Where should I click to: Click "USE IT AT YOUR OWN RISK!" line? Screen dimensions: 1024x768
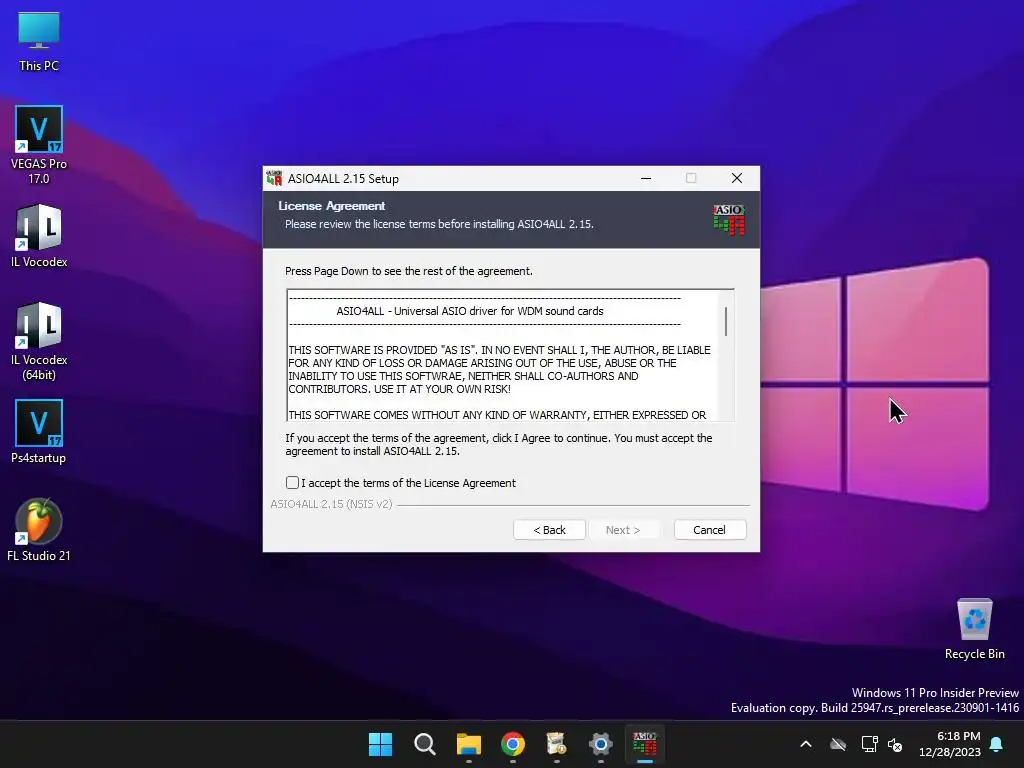[x=443, y=389]
